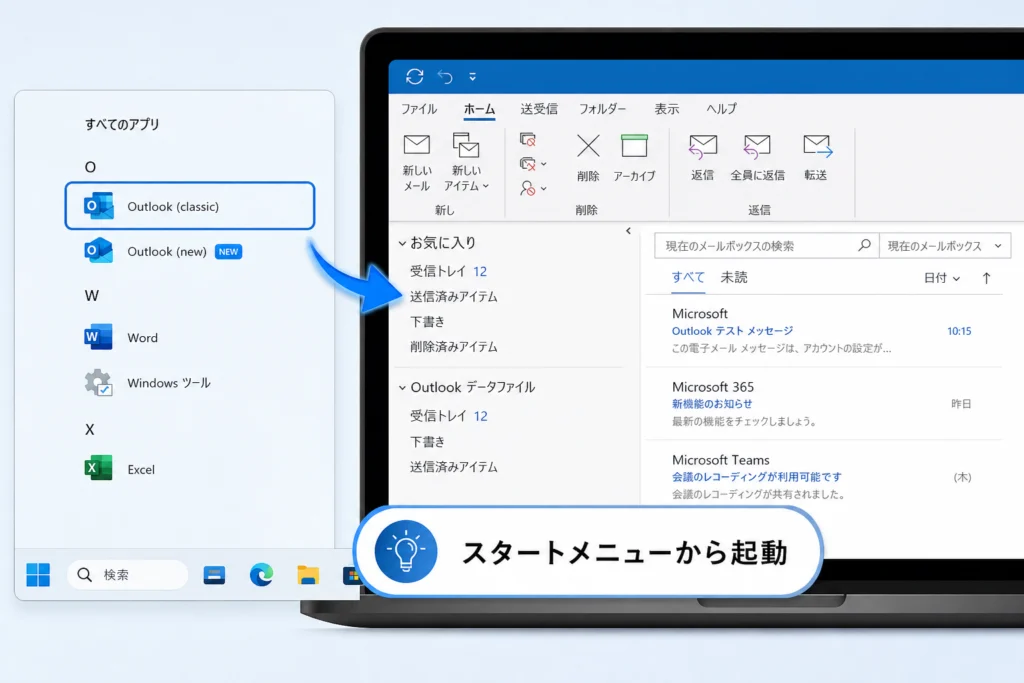Click the magnifier icon in mailbox search

pos(864,246)
